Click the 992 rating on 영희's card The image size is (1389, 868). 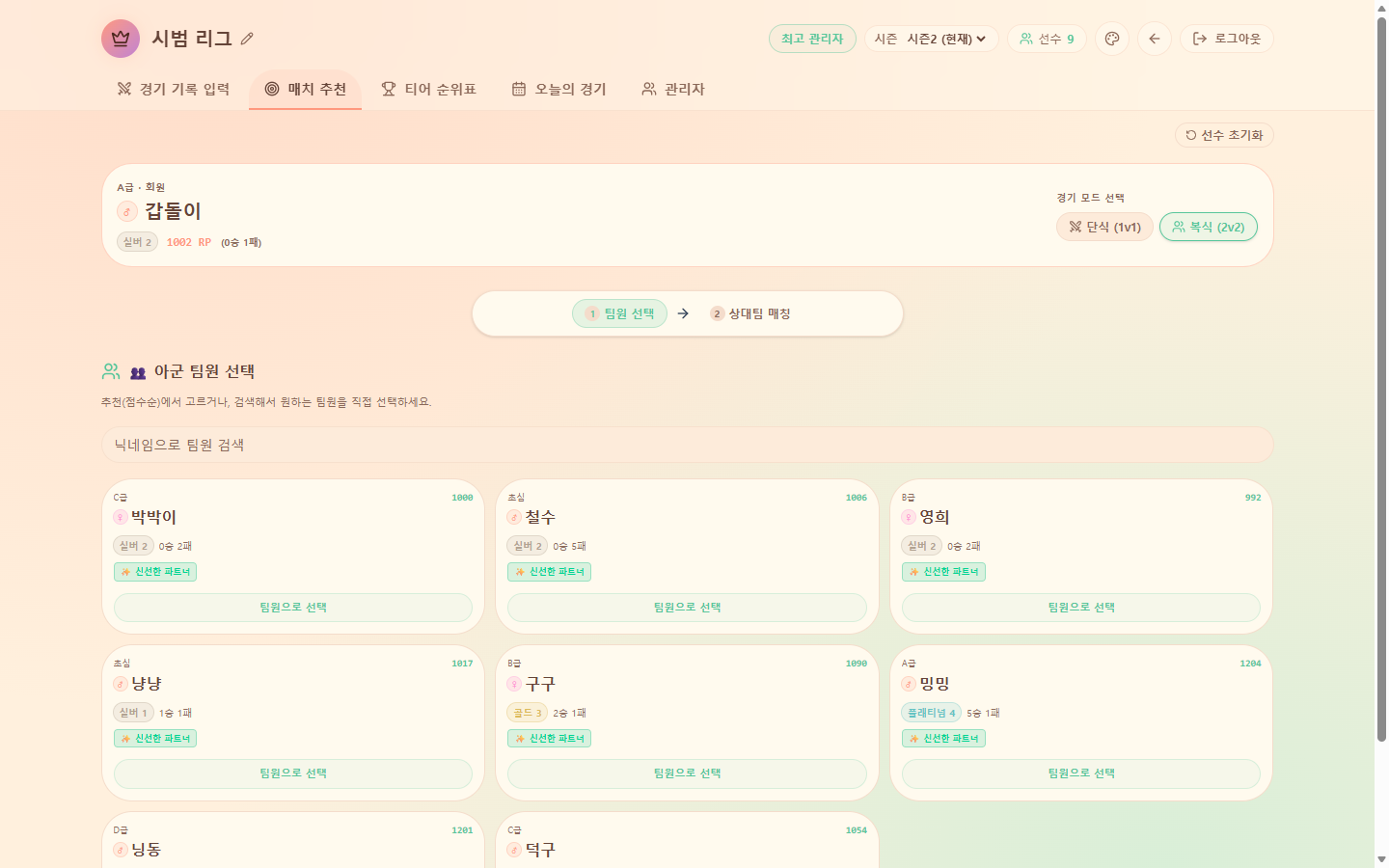click(x=1253, y=498)
